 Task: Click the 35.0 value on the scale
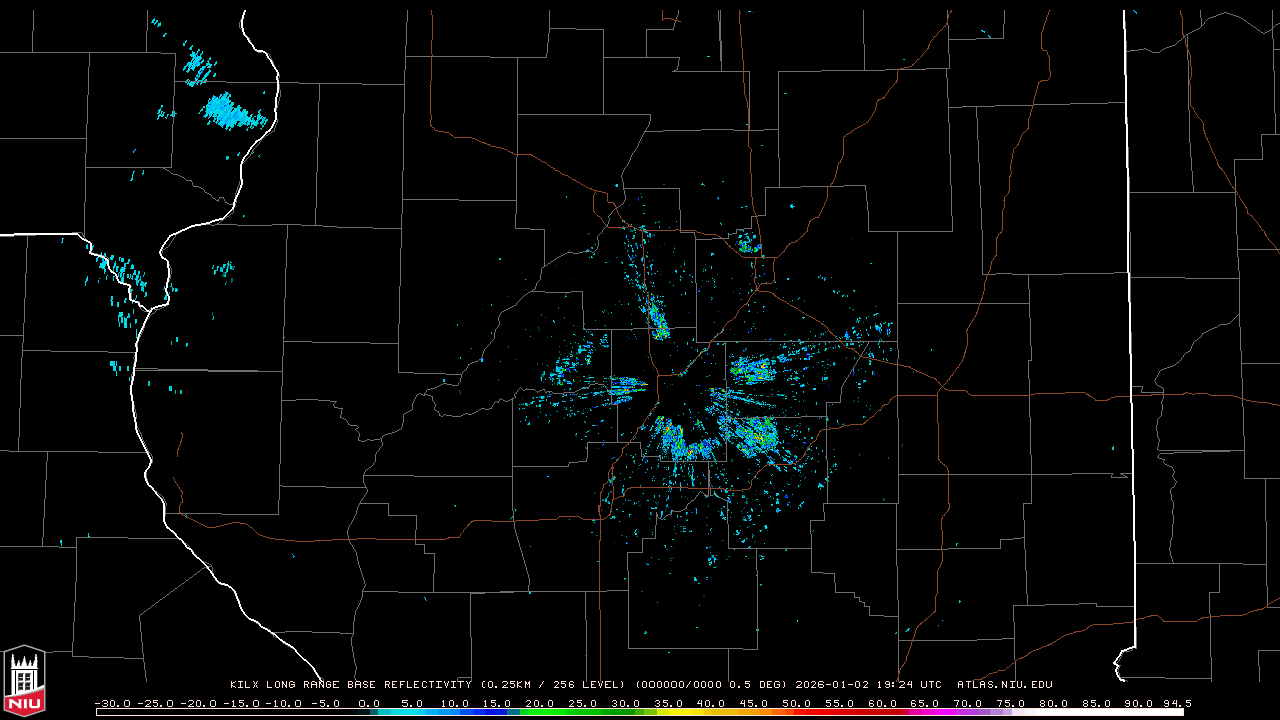tap(669, 703)
